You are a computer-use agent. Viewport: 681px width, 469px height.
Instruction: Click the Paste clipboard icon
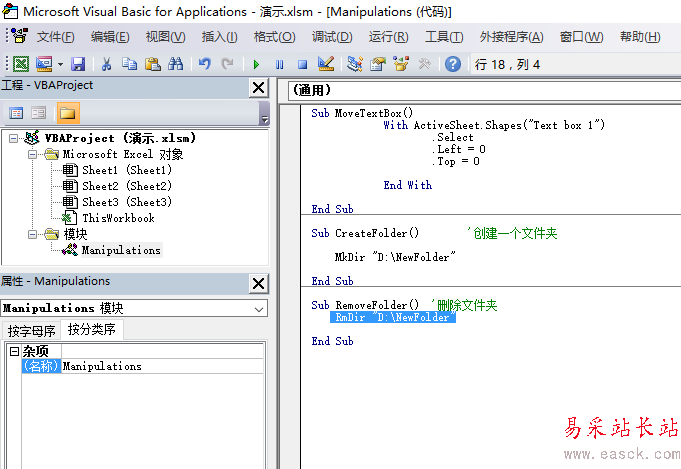152,64
